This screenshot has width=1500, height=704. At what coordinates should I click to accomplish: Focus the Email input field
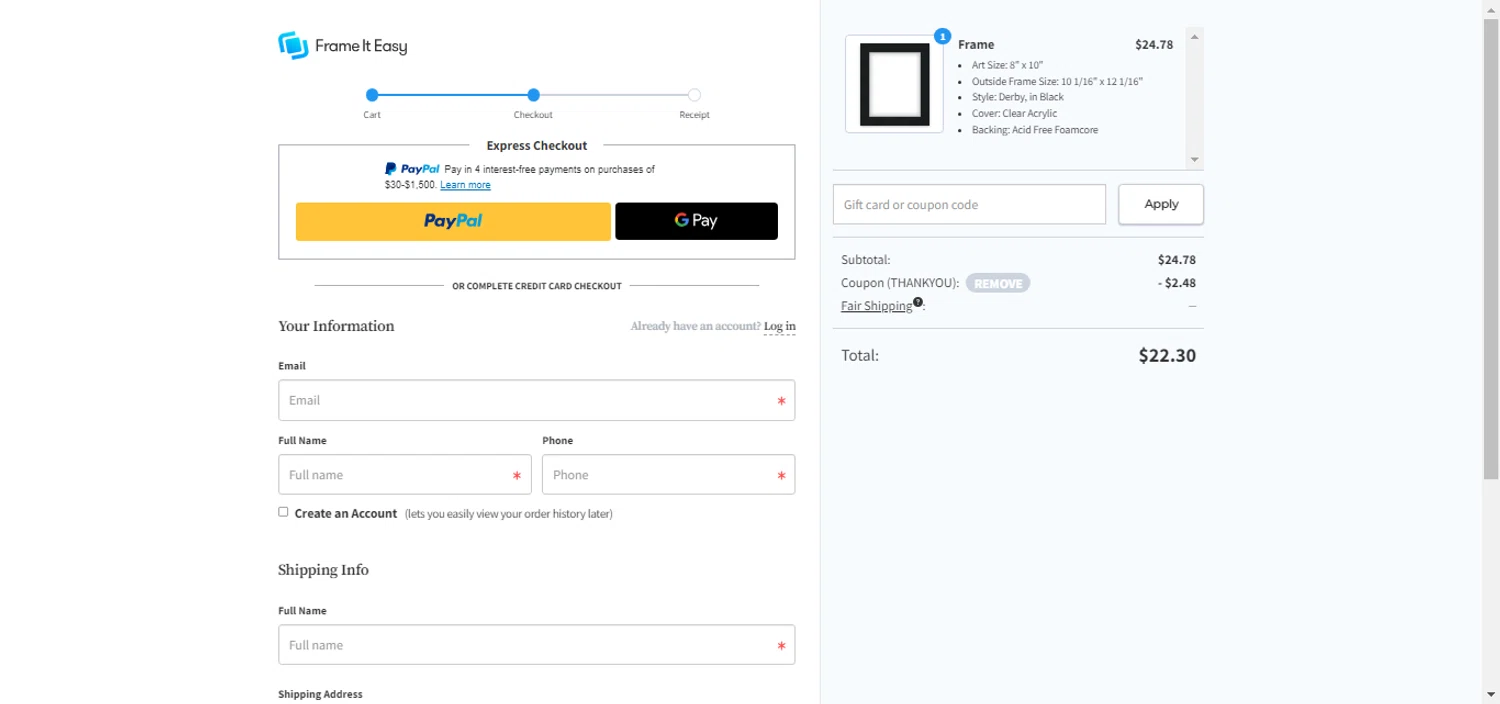pyautogui.click(x=536, y=400)
